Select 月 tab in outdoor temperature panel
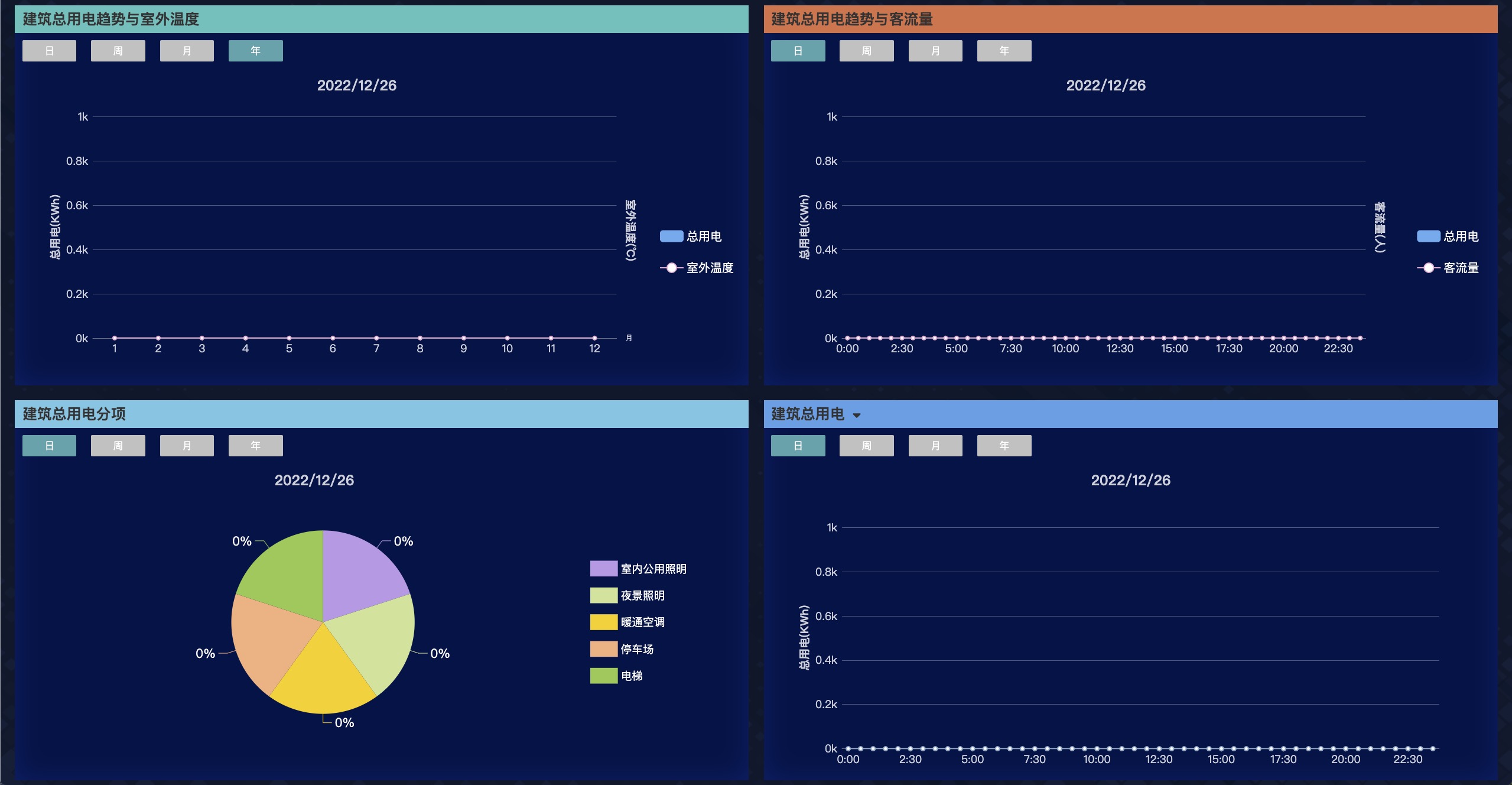 (187, 51)
